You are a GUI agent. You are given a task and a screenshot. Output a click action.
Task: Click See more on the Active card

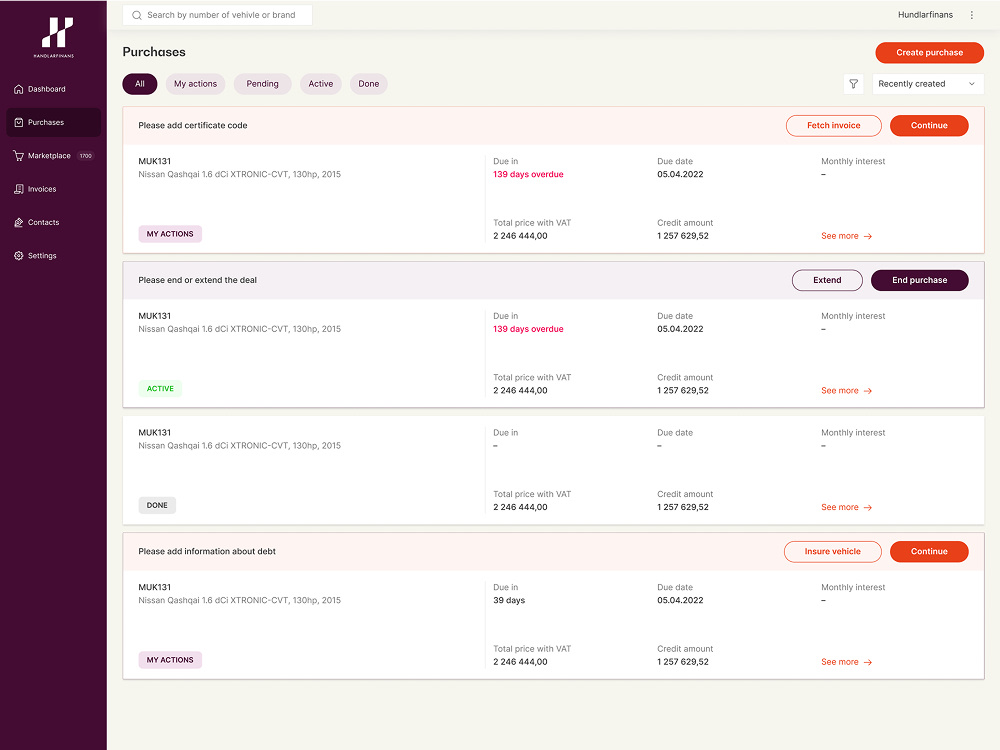846,391
